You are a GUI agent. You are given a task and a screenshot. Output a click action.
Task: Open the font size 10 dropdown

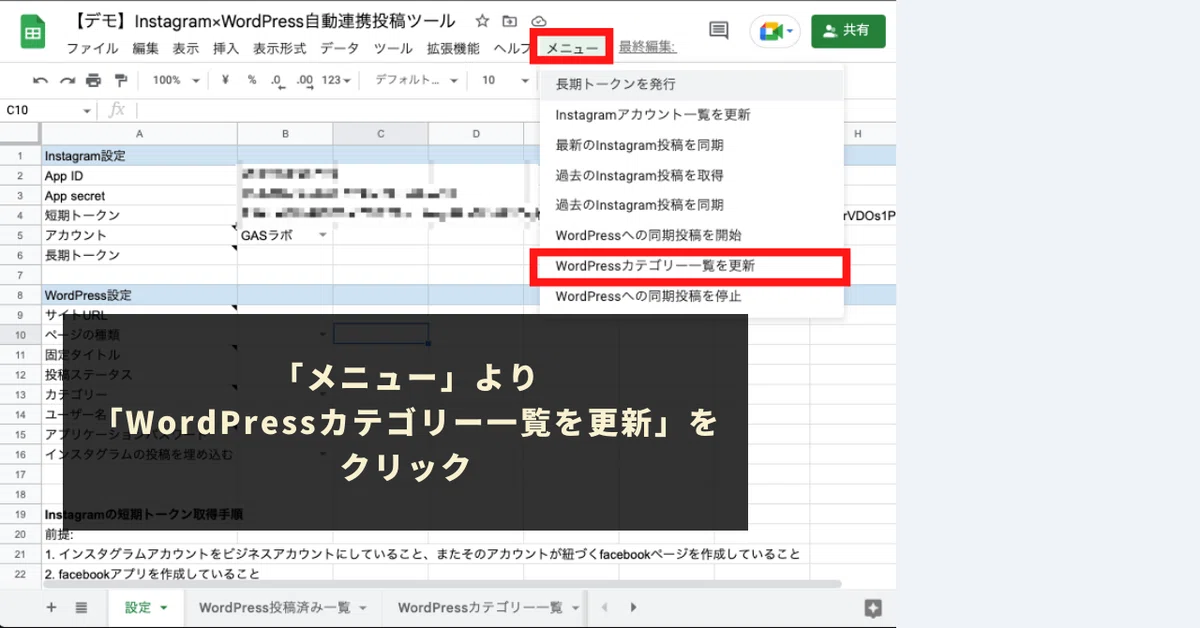(503, 80)
